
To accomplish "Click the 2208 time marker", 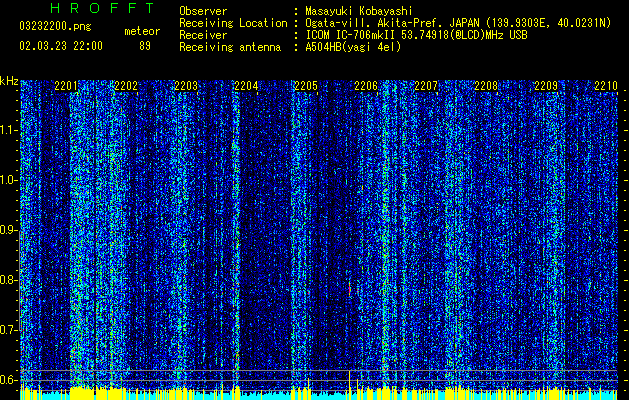I will (486, 86).
